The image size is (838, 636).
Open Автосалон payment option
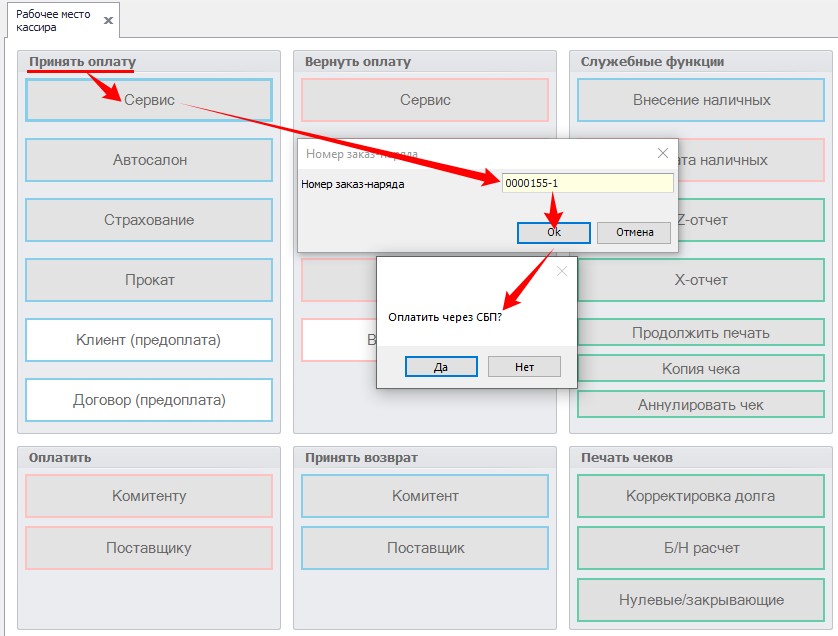[x=149, y=160]
